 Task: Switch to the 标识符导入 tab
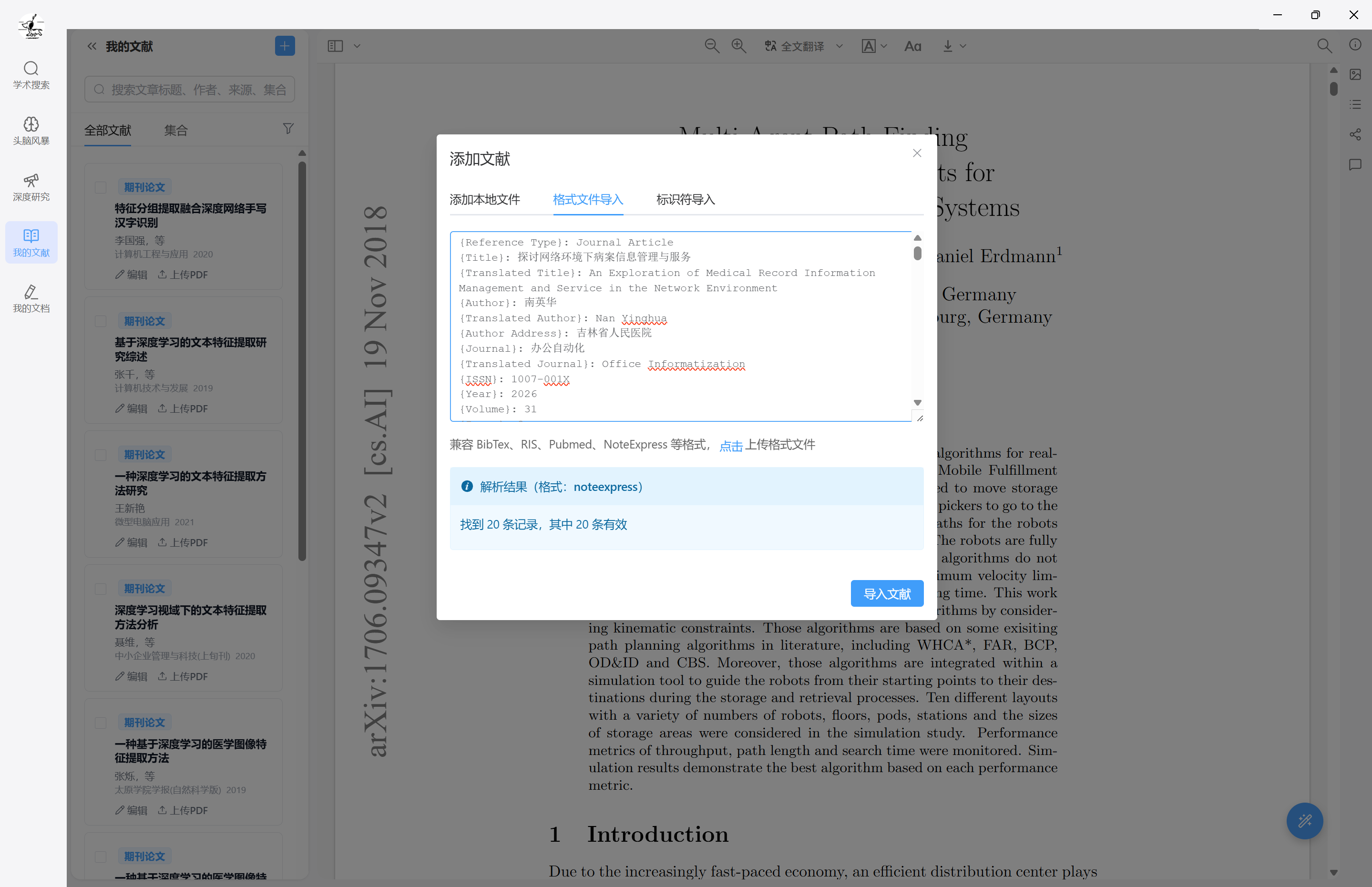686,199
